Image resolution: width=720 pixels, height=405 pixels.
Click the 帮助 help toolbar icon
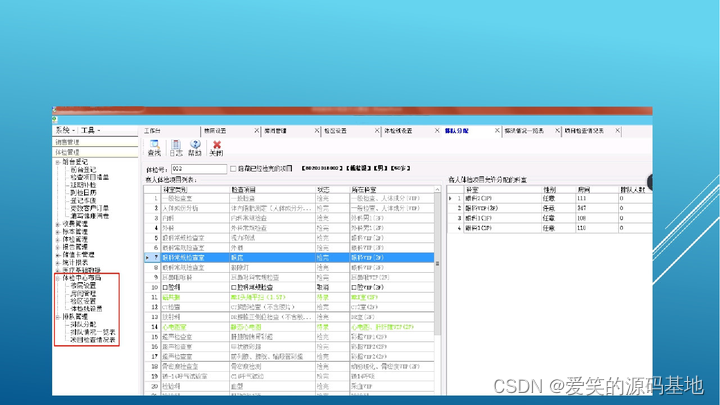click(195, 148)
